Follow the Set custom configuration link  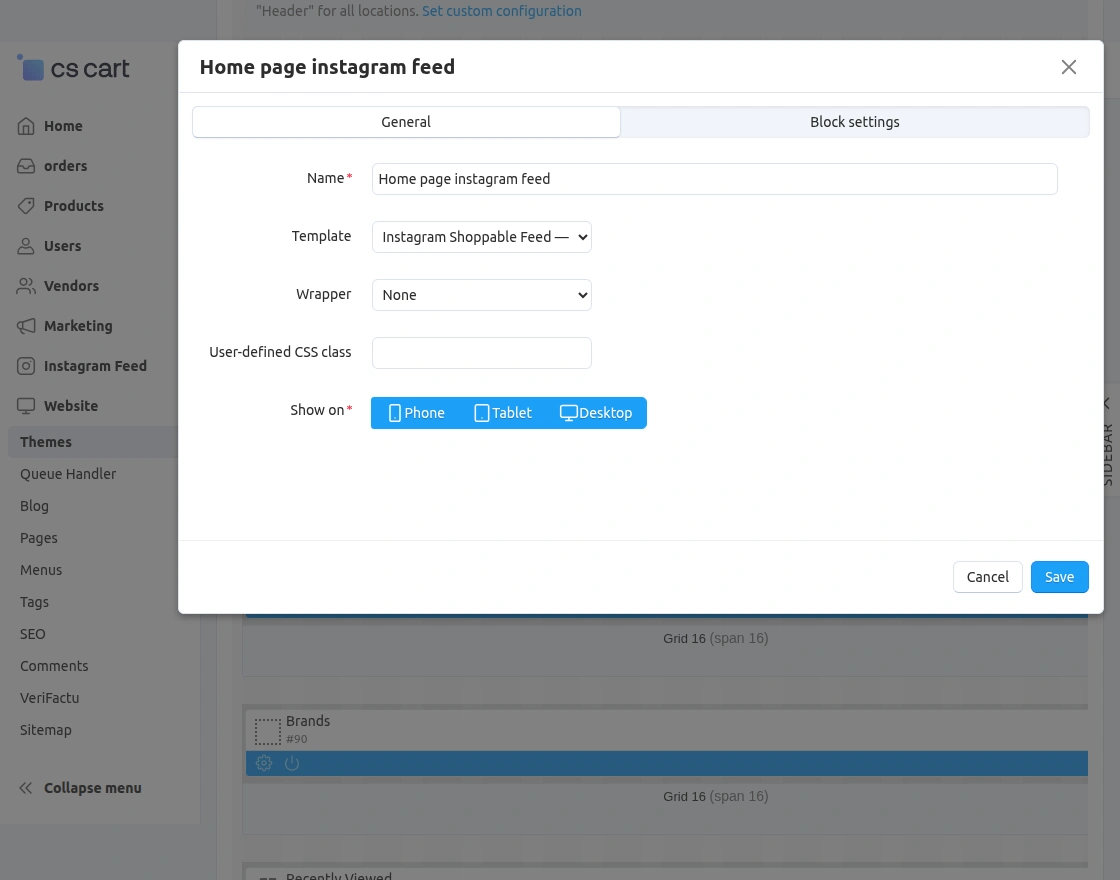pyautogui.click(x=501, y=11)
